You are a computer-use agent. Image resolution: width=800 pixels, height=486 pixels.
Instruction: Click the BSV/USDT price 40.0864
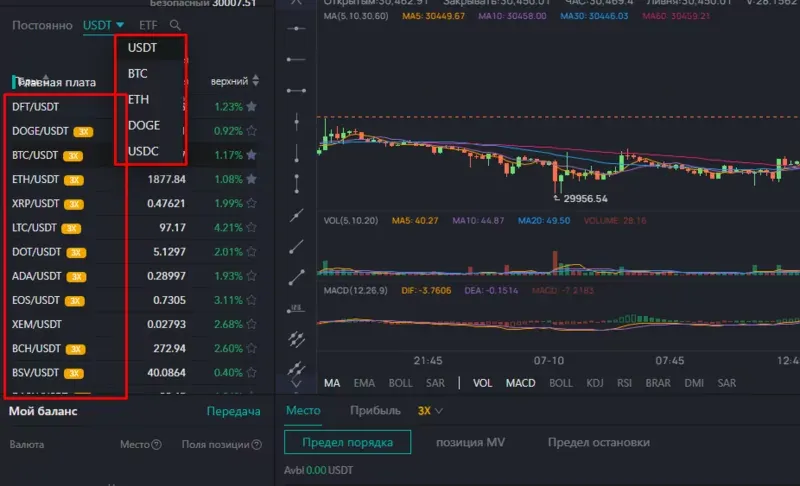166,373
